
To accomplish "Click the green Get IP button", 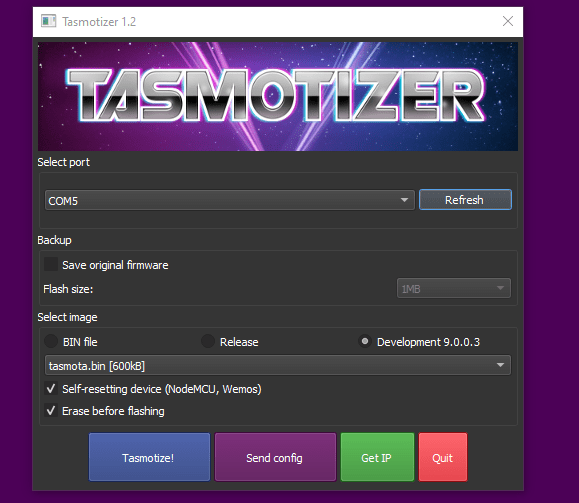I will click(x=377, y=457).
